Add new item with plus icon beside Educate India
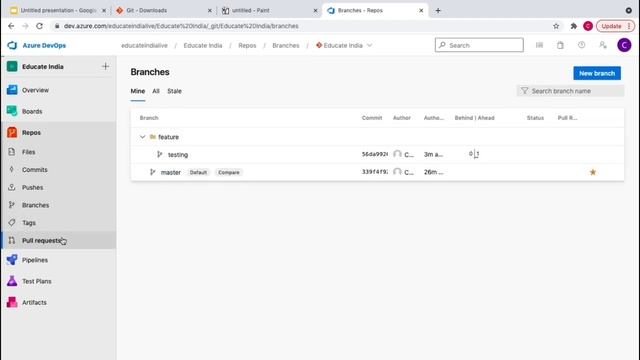640x360 pixels. [105, 66]
